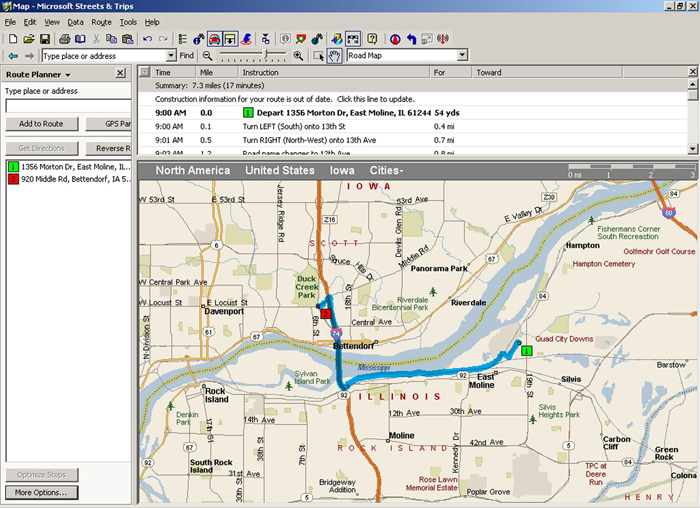
Task: Toggle the directions pane toolbar button
Action: 231,39
